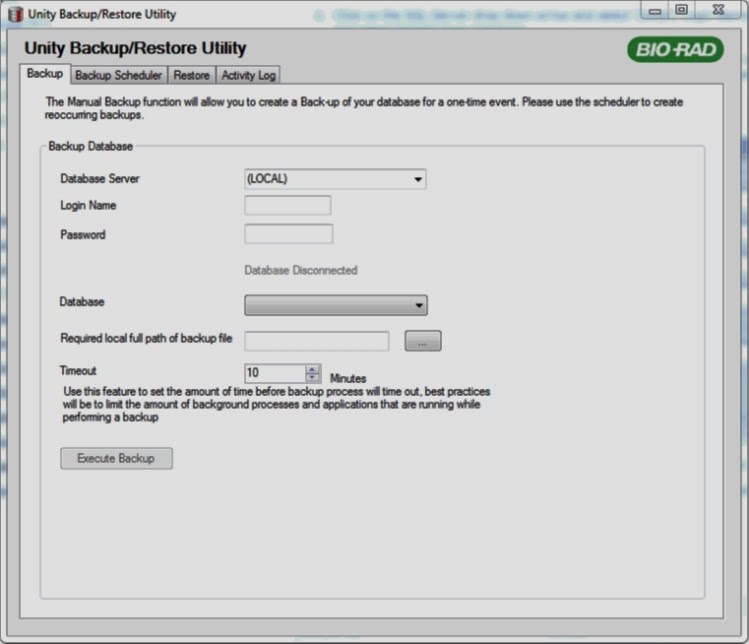
Task: Click the Bio-Rad logo
Action: click(x=675, y=49)
